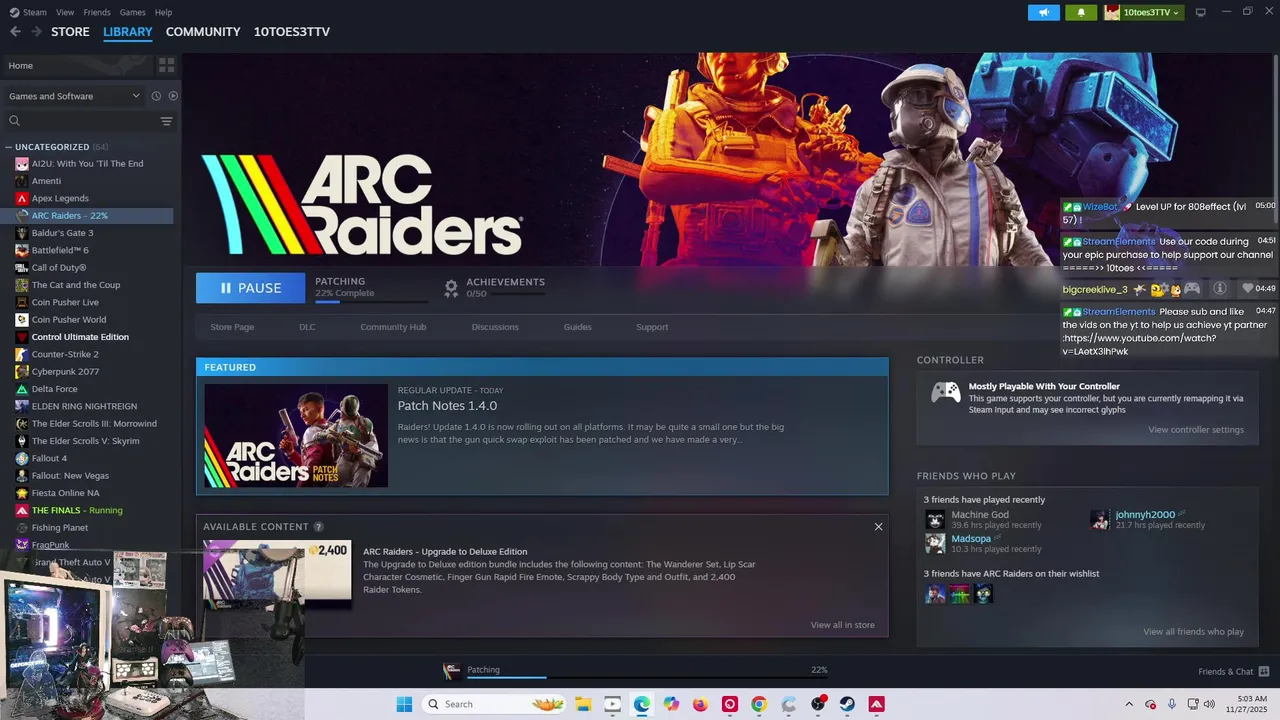Open Google Chrome from taskbar
Screen dimensions: 1280x720
[x=759, y=704]
